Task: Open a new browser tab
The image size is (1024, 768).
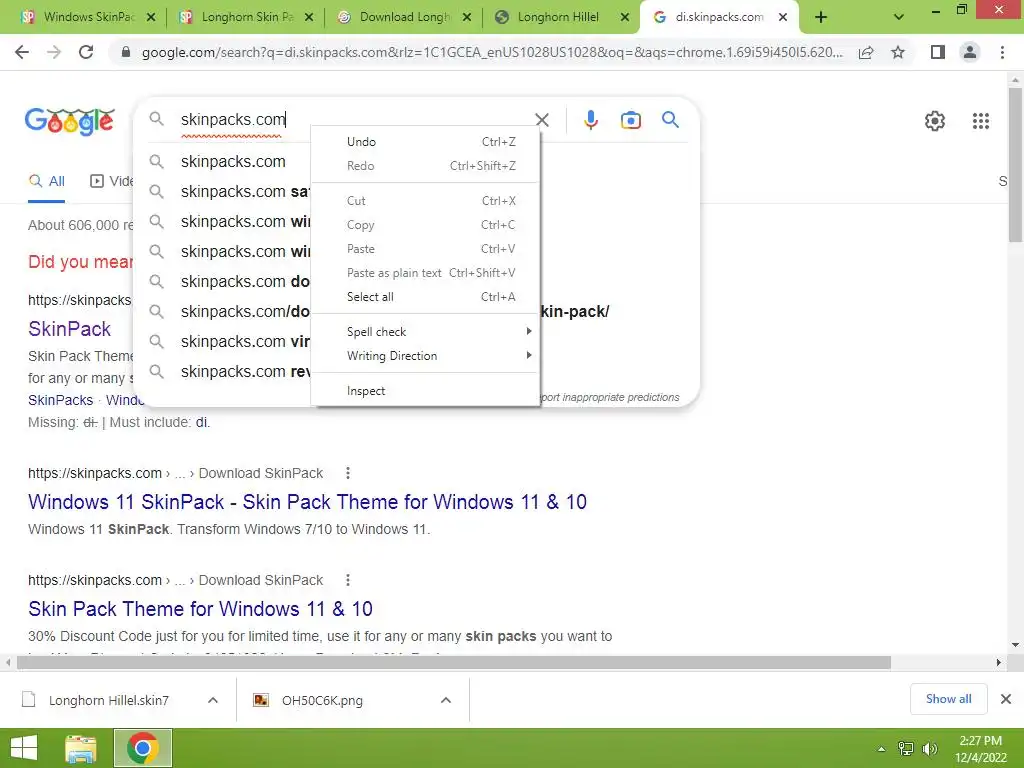Action: 821,18
